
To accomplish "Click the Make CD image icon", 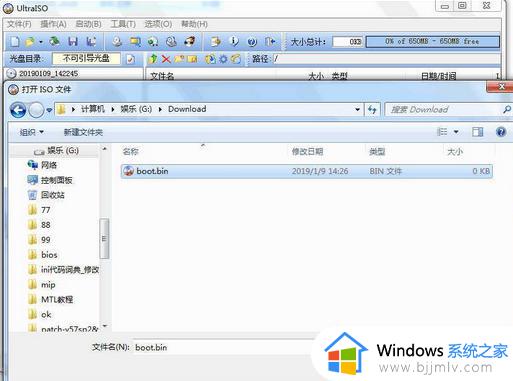I will coord(117,42).
